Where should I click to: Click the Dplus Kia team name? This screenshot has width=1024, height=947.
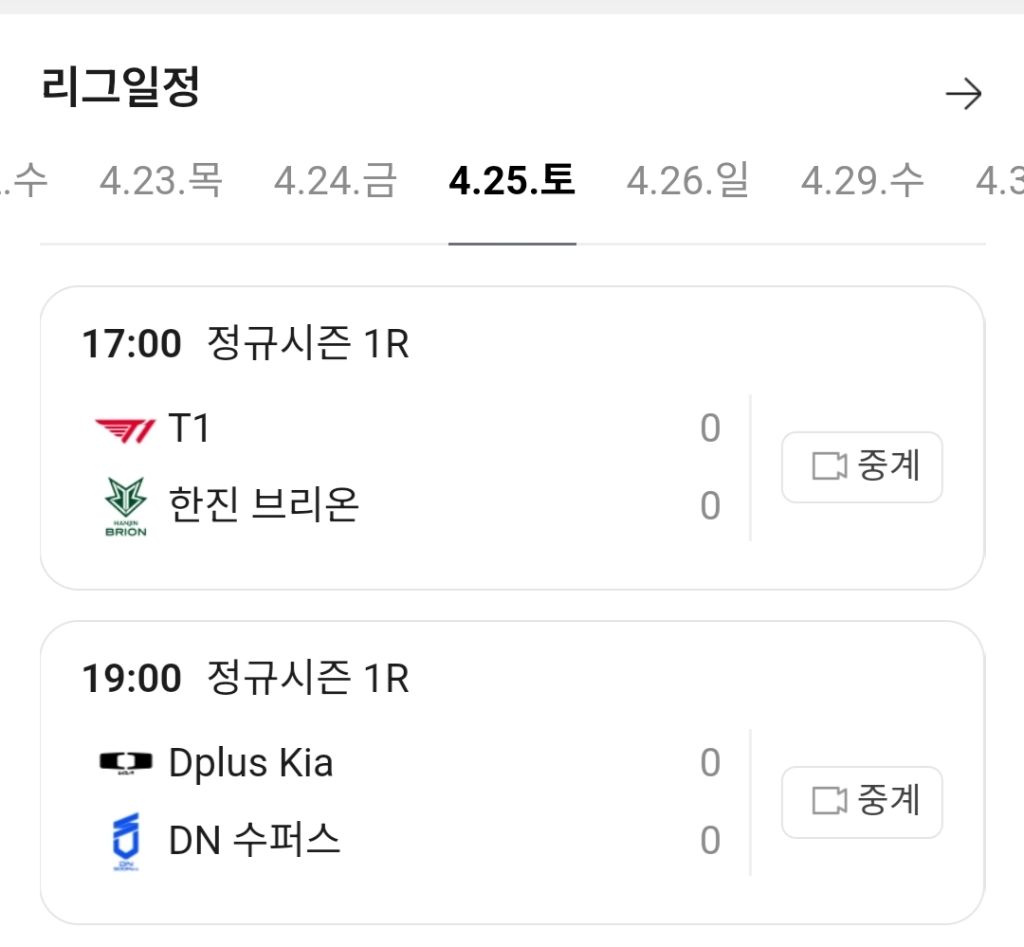[251, 764]
